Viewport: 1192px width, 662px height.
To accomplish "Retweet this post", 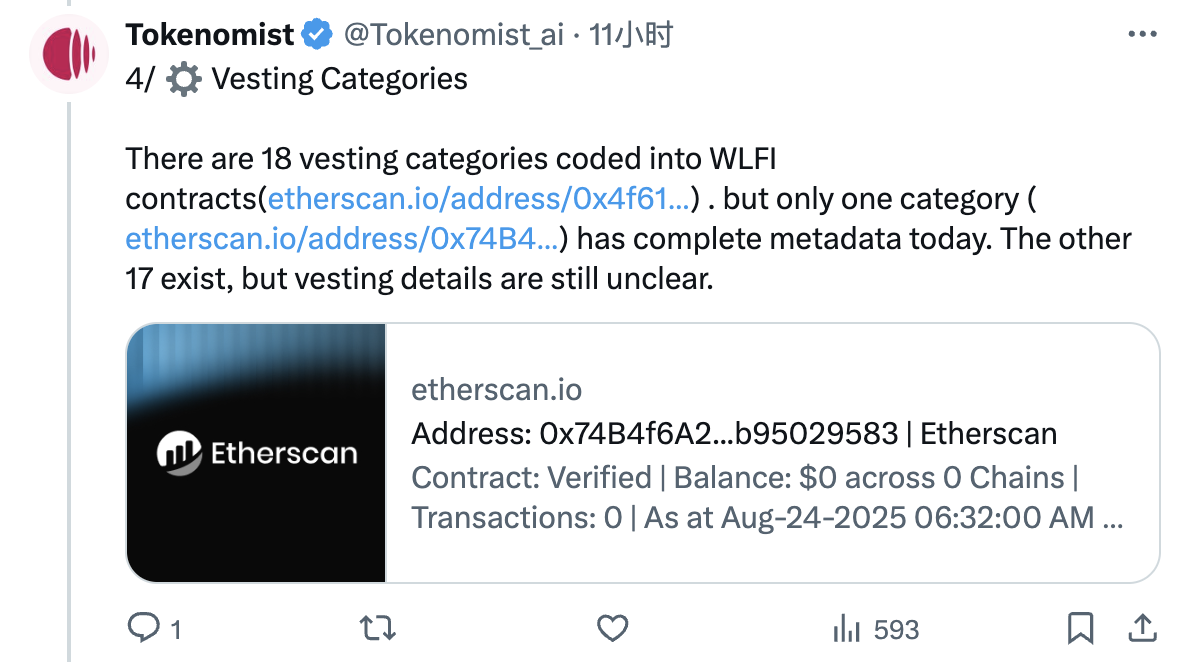I will click(x=378, y=629).
